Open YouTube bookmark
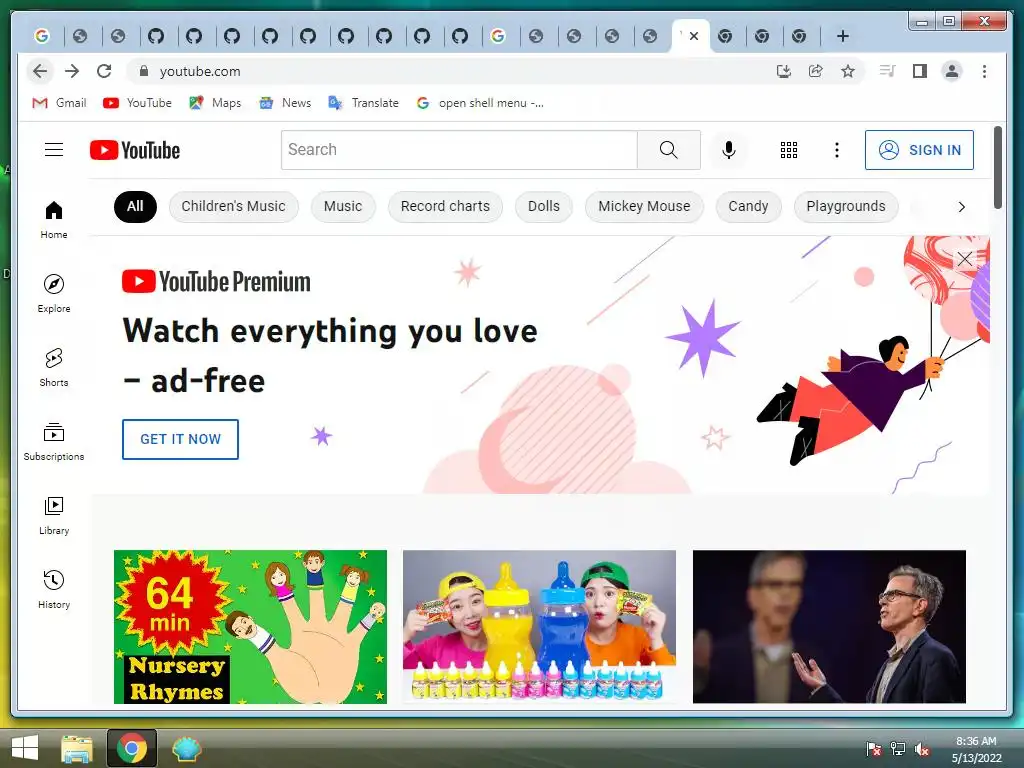Screen dimensions: 1024x768 tap(137, 103)
